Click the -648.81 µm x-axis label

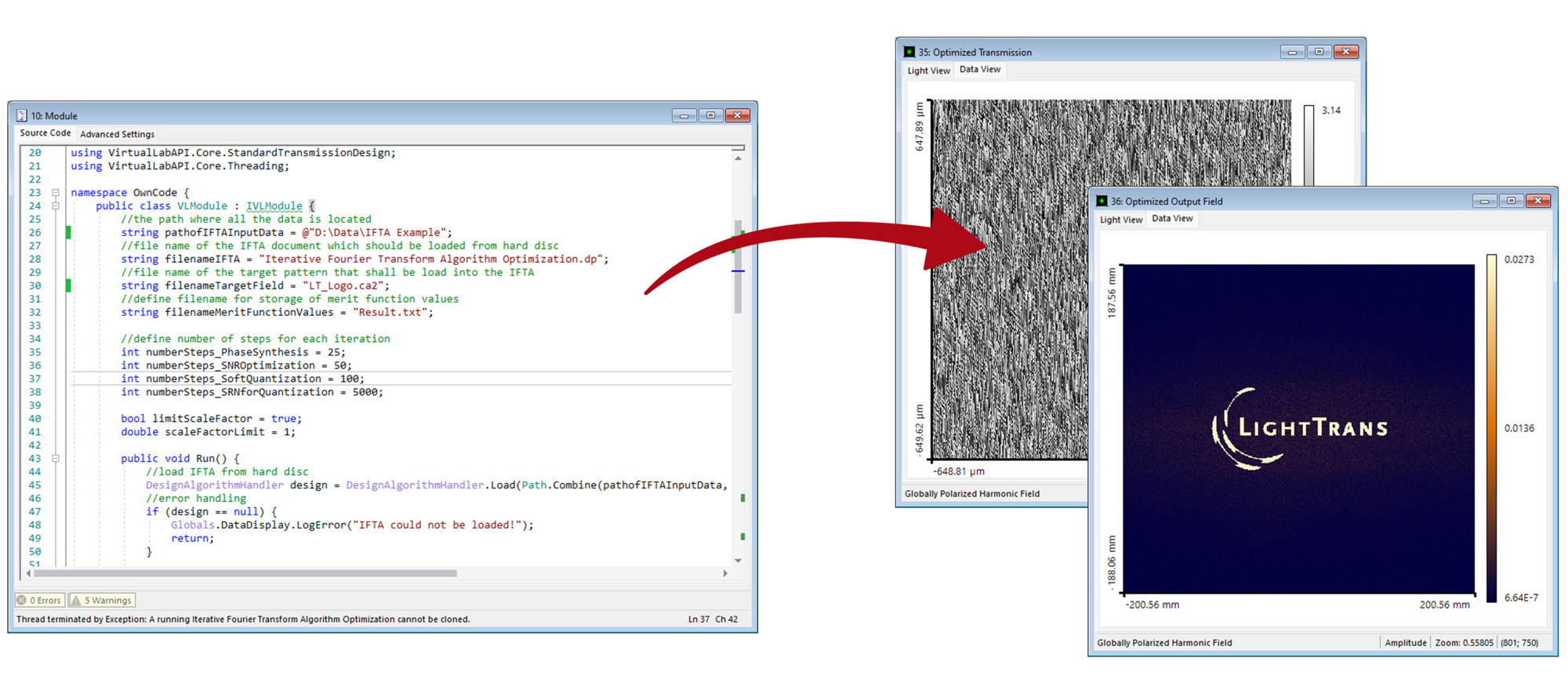pos(959,471)
